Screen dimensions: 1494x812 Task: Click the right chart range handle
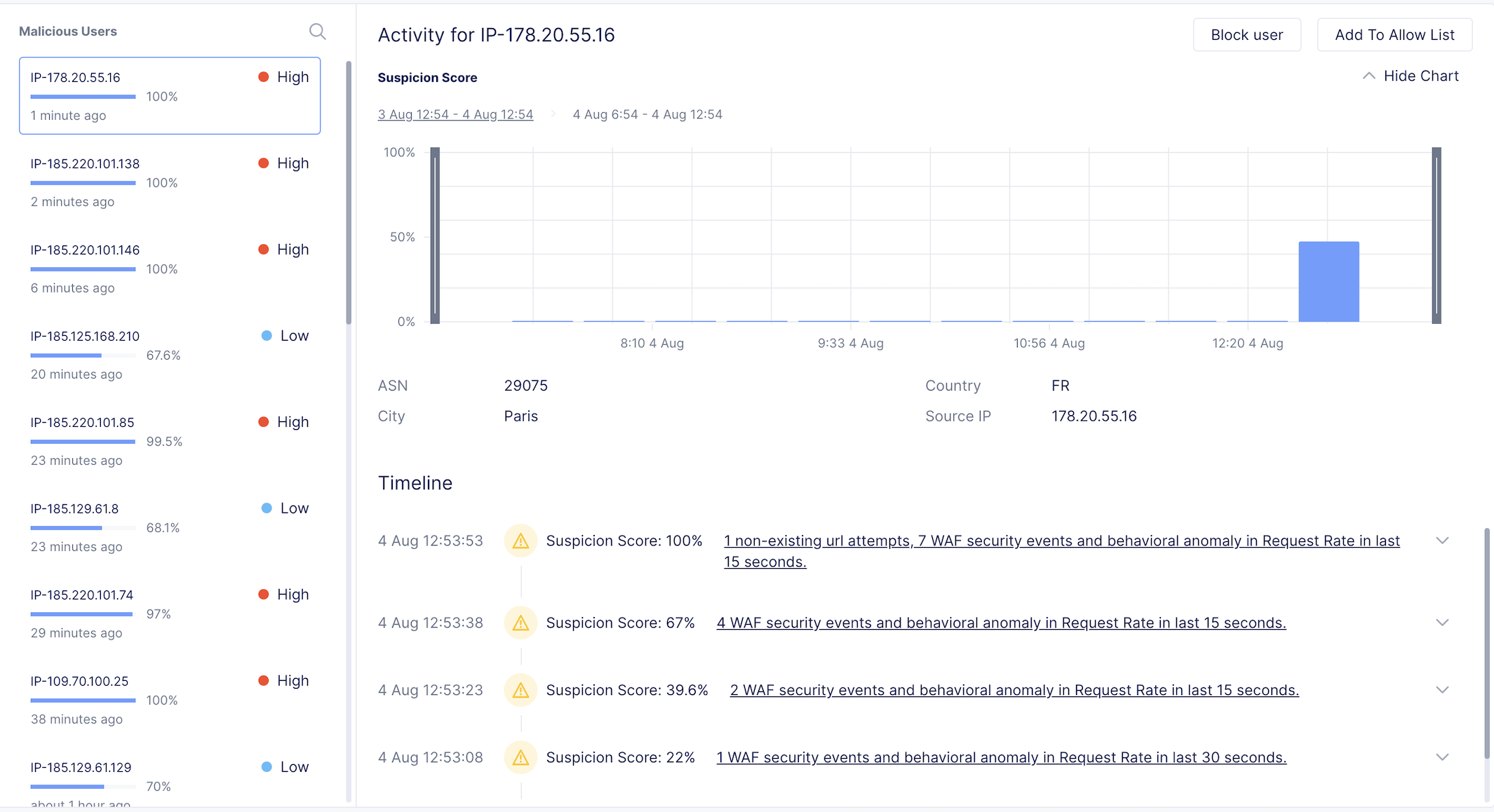(x=1436, y=236)
